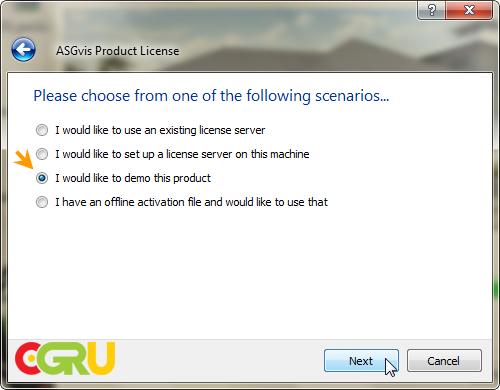
Task: Dismiss the wizard with Cancel button
Action: (x=444, y=361)
